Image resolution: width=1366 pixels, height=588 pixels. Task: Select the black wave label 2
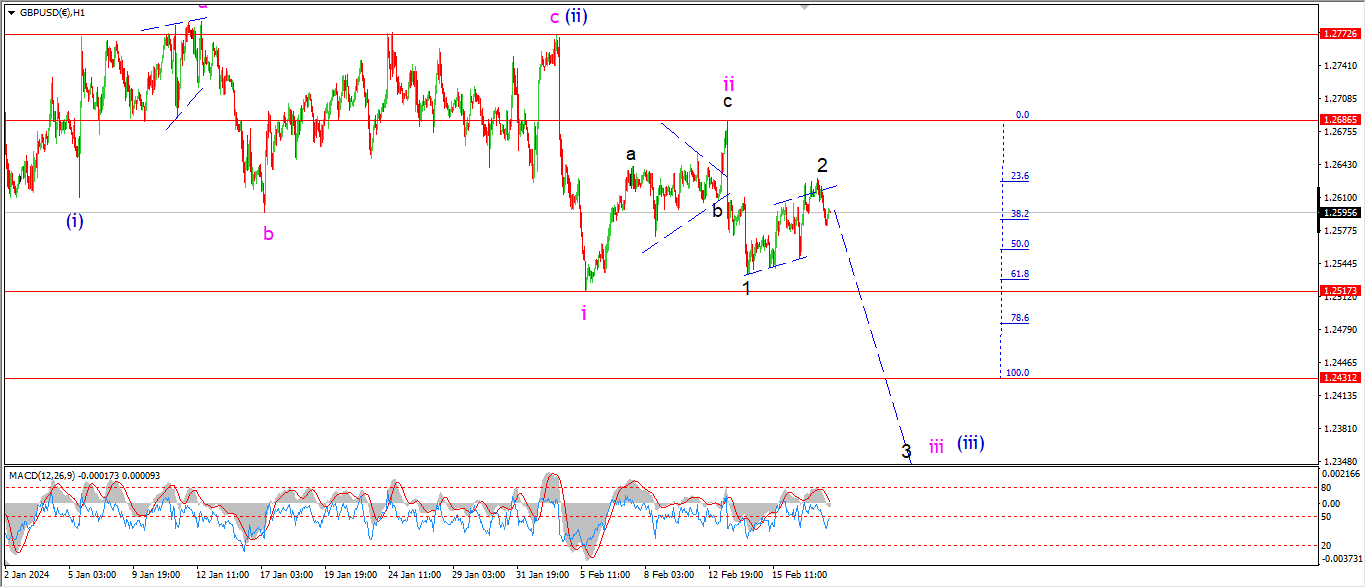pos(822,165)
